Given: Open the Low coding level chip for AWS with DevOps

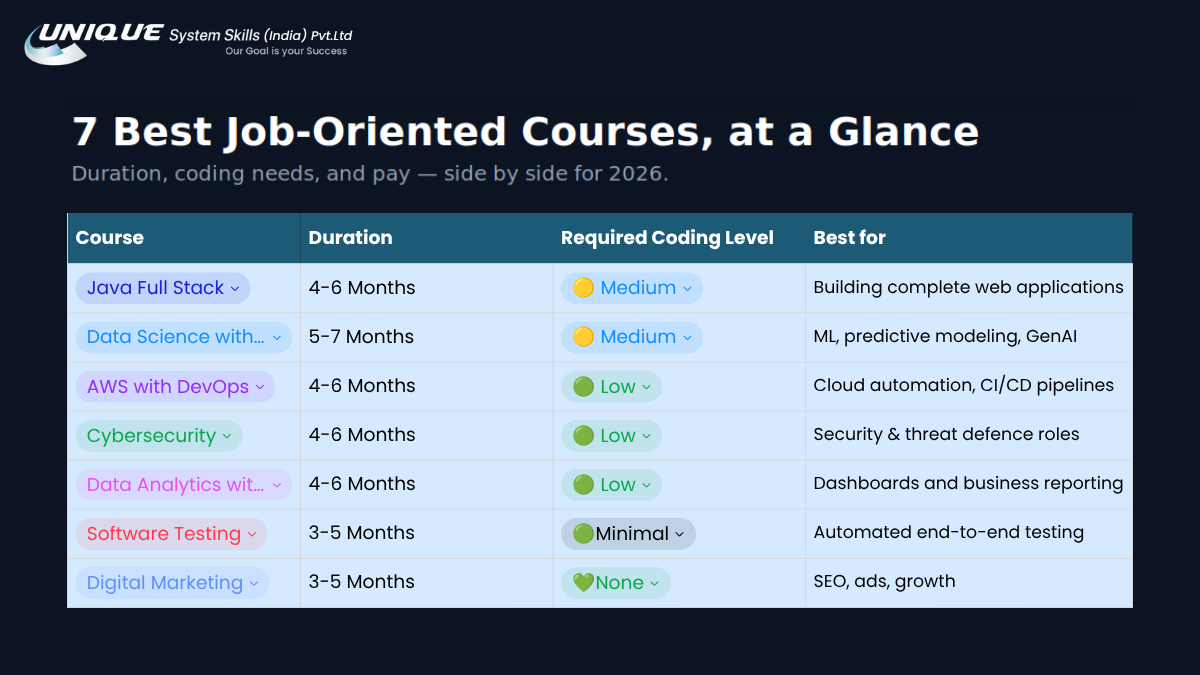Looking at the screenshot, I should [x=611, y=386].
